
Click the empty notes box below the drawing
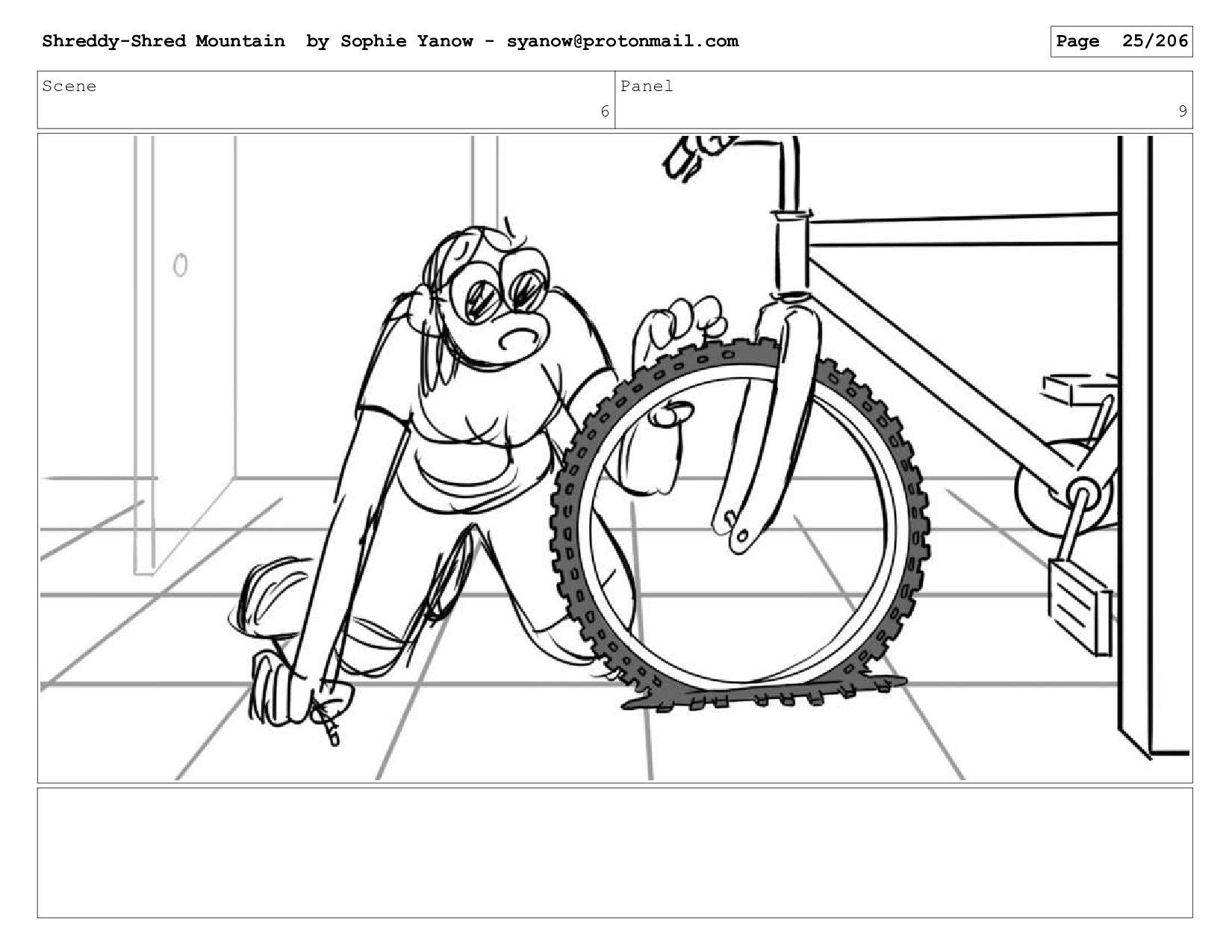(615, 853)
